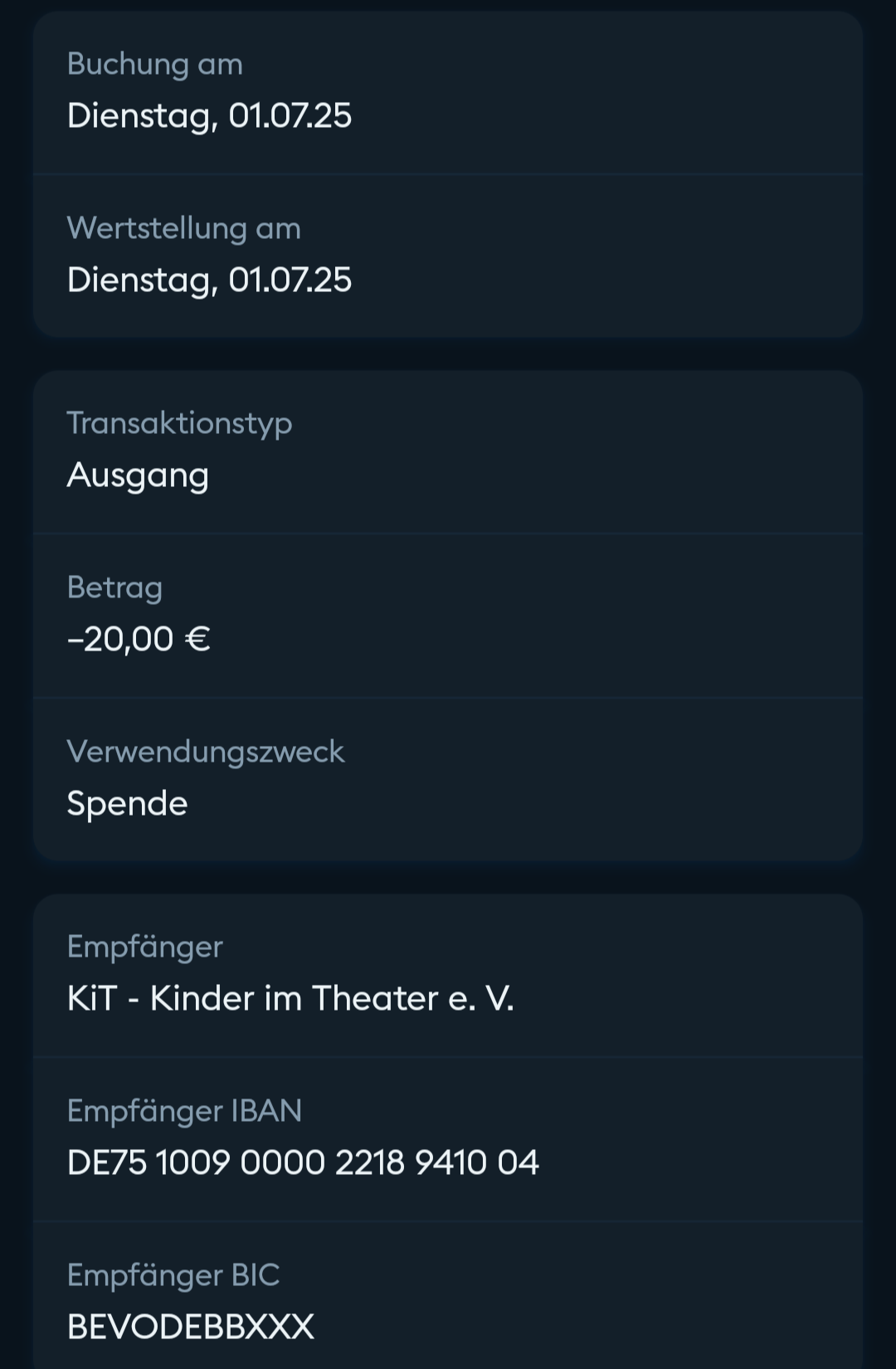The image size is (896, 1369).
Task: Select "01.07.25" in the Buchung date
Action: [x=290, y=115]
